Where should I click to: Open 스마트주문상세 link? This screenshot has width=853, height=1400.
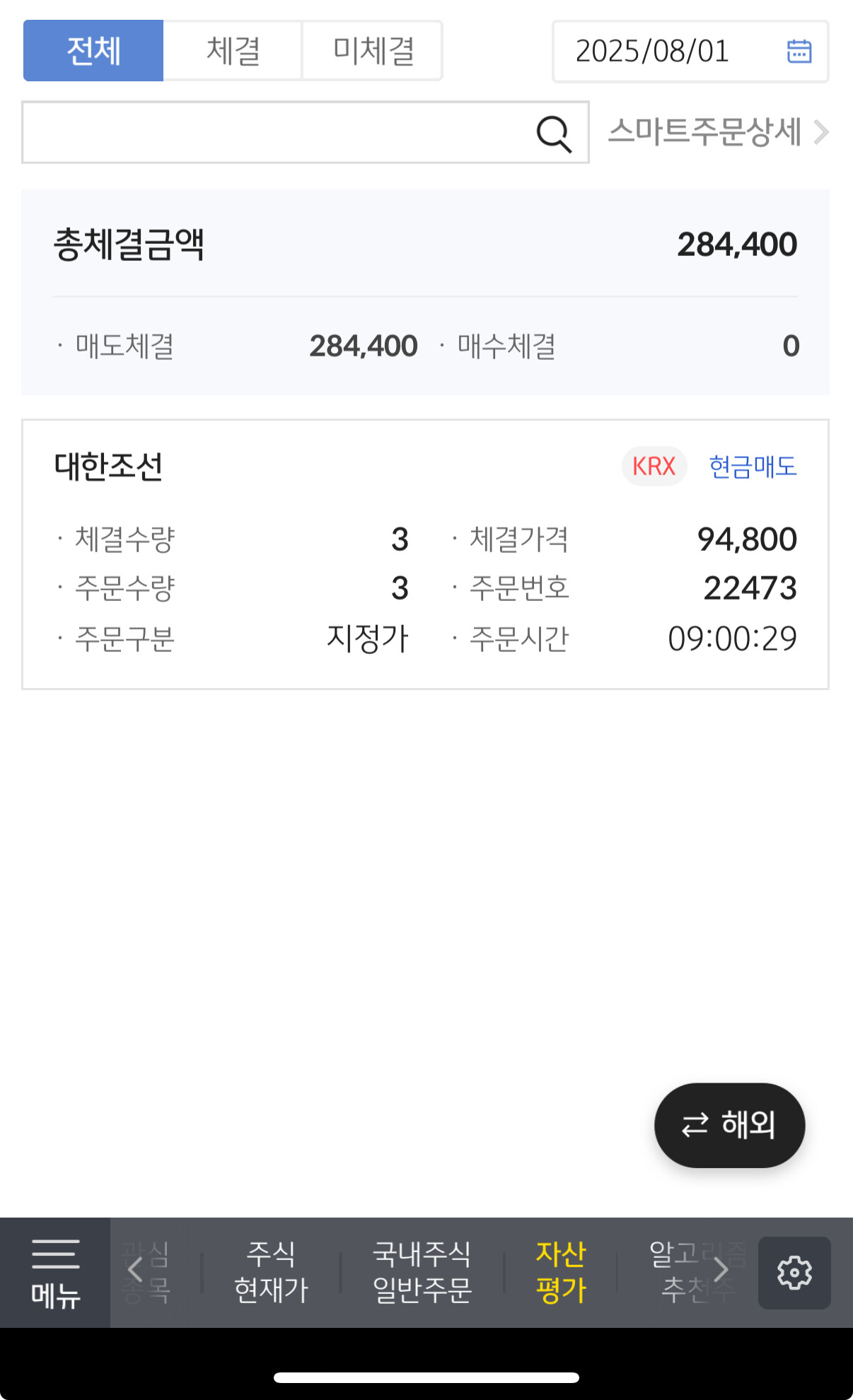tap(716, 132)
